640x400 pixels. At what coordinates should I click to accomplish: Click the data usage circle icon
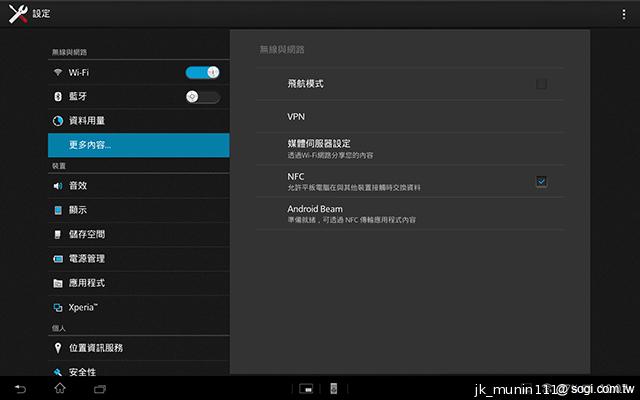pyautogui.click(x=58, y=121)
